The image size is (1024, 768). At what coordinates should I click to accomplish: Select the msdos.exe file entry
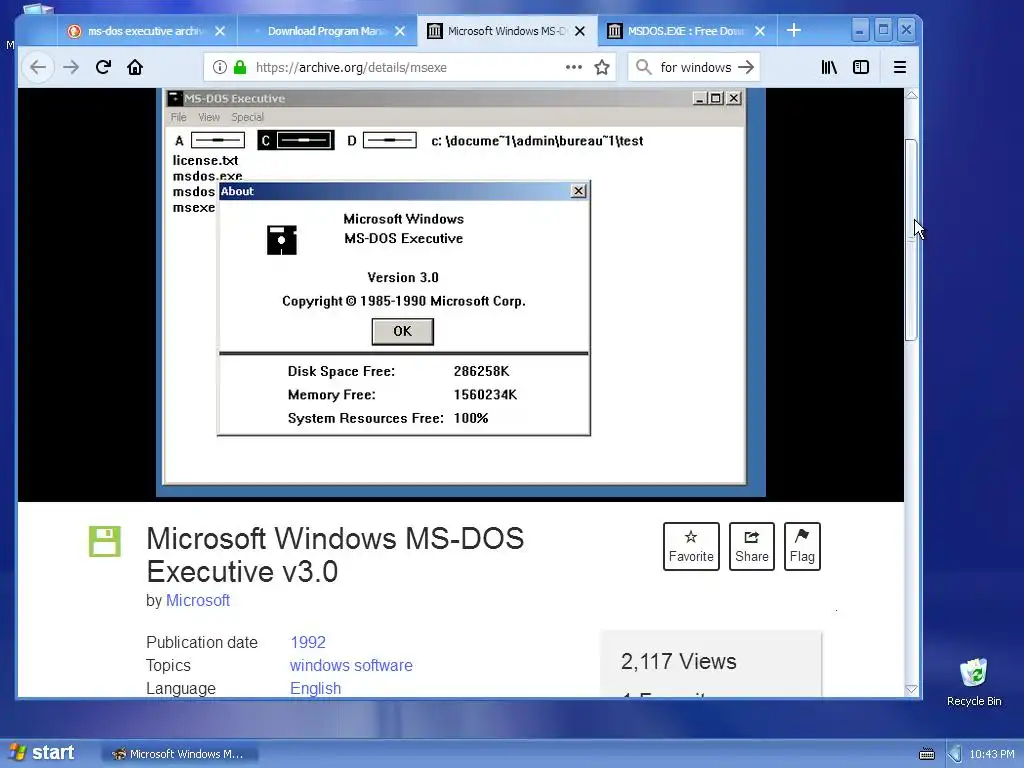pyautogui.click(x=207, y=175)
